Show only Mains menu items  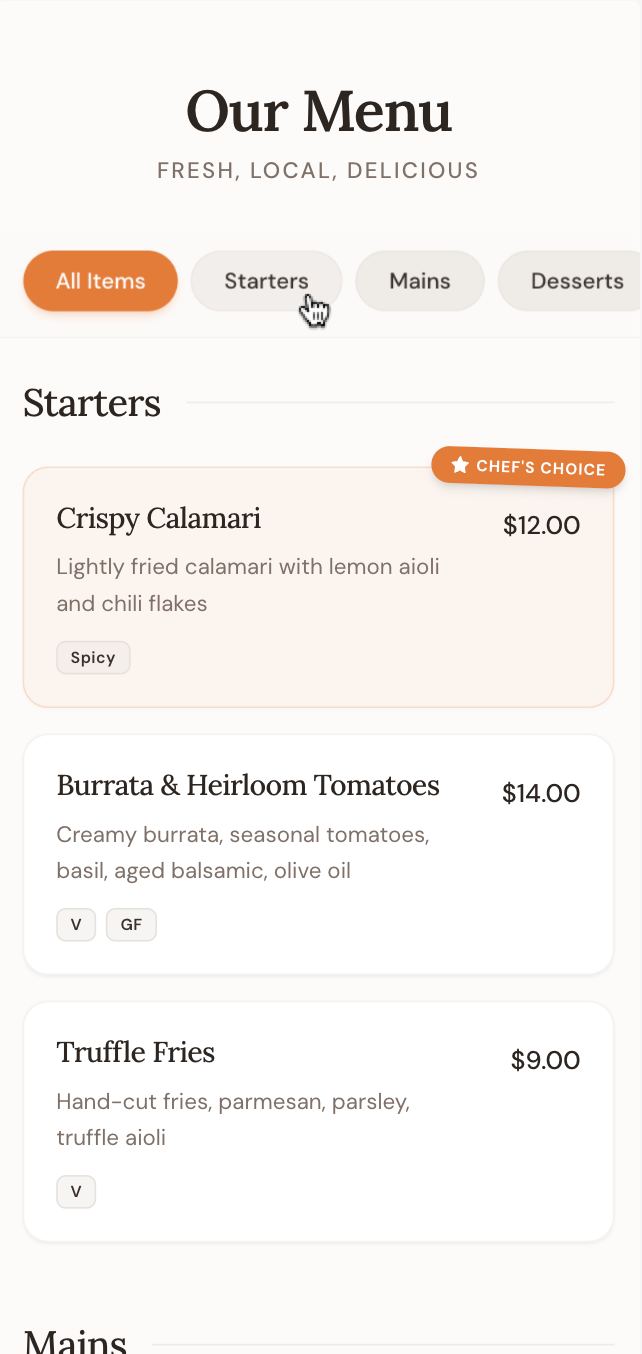point(420,281)
